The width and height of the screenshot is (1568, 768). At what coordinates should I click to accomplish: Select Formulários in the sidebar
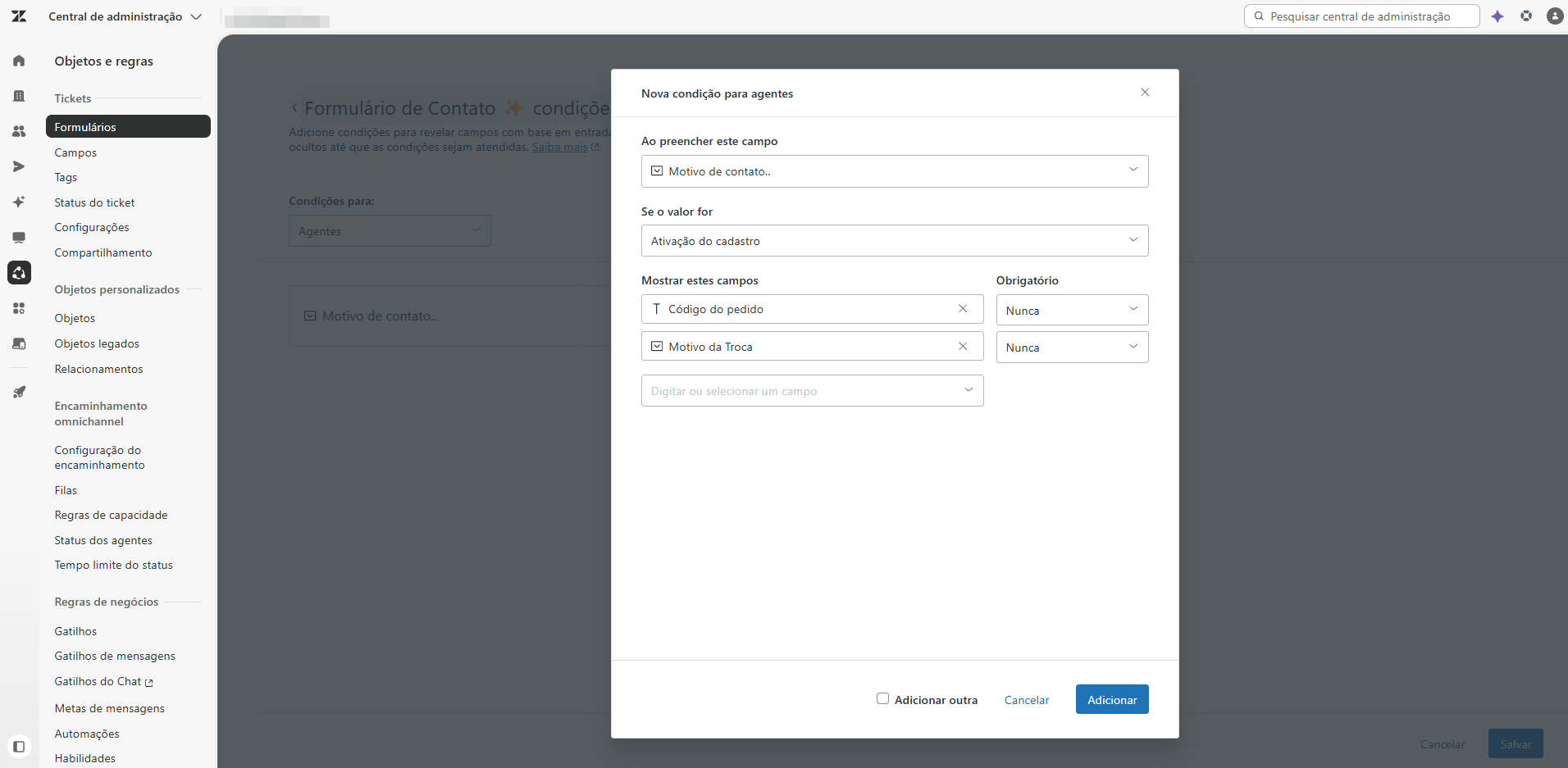pyautogui.click(x=128, y=127)
